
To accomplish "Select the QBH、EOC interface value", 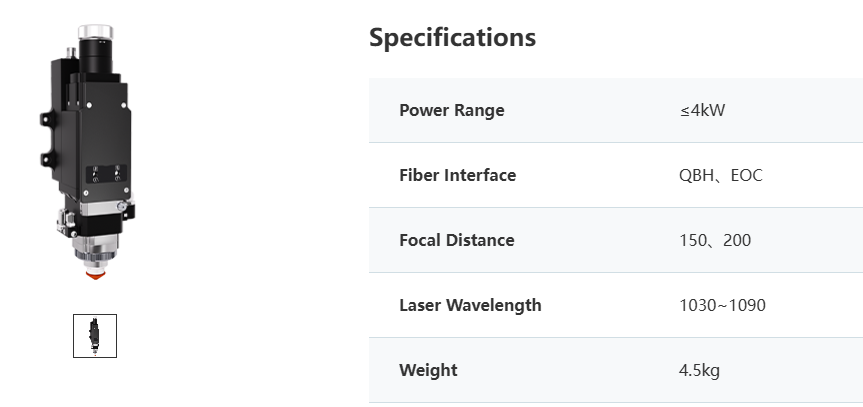I will pos(720,175).
